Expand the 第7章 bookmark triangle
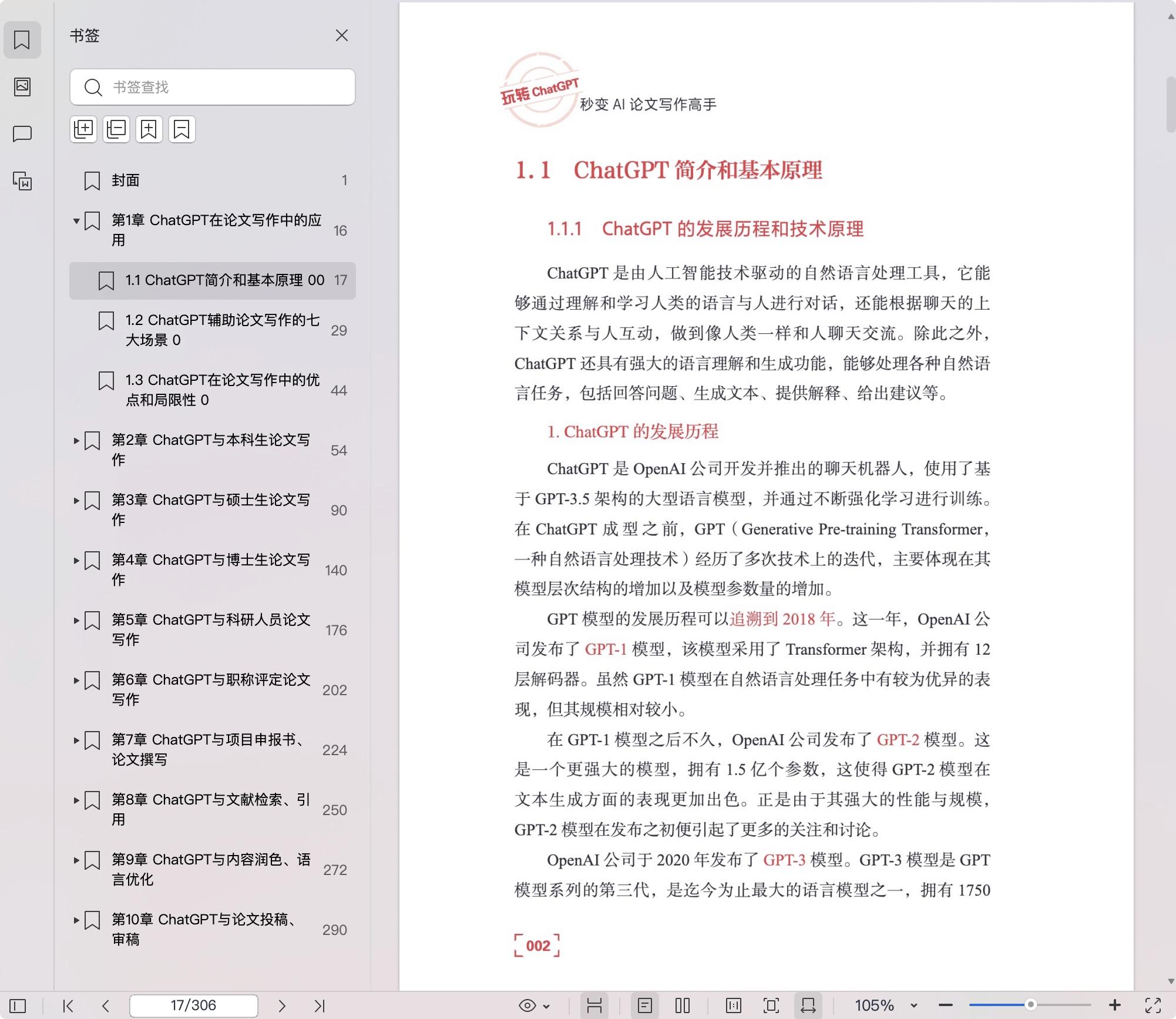Image resolution: width=1176 pixels, height=1019 pixels. 76,740
